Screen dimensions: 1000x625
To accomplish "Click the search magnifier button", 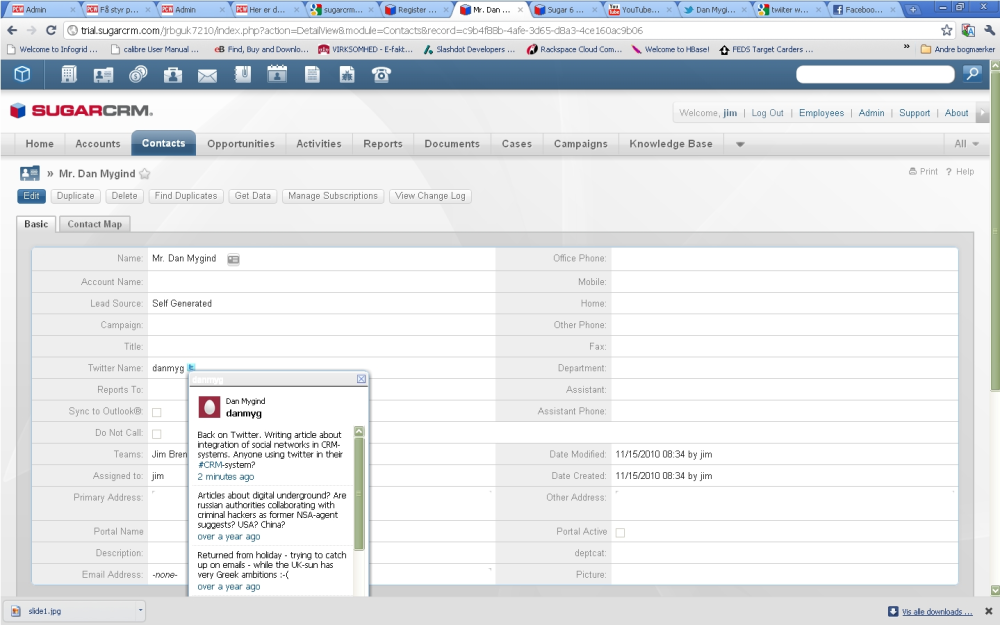I will pos(973,74).
